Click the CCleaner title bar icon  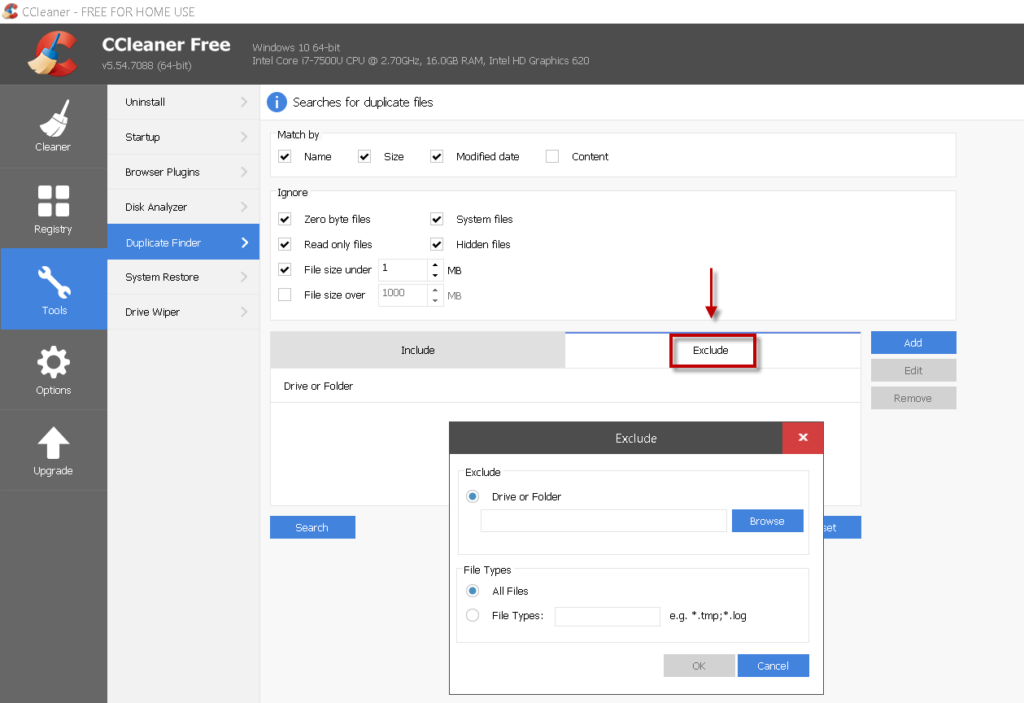pos(10,11)
